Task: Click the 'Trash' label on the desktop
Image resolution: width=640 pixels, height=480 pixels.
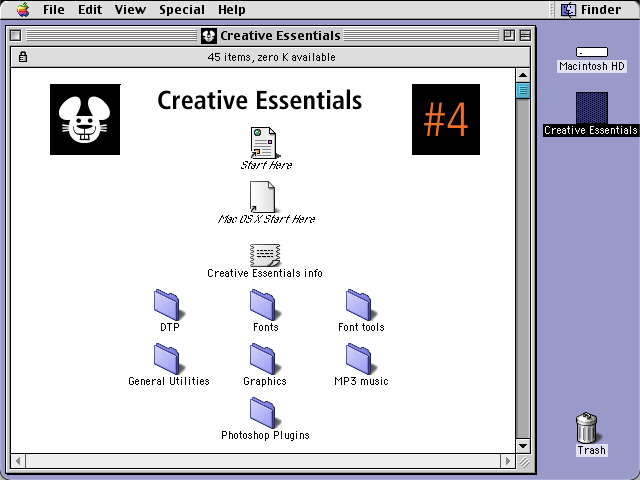Action: coord(591,450)
